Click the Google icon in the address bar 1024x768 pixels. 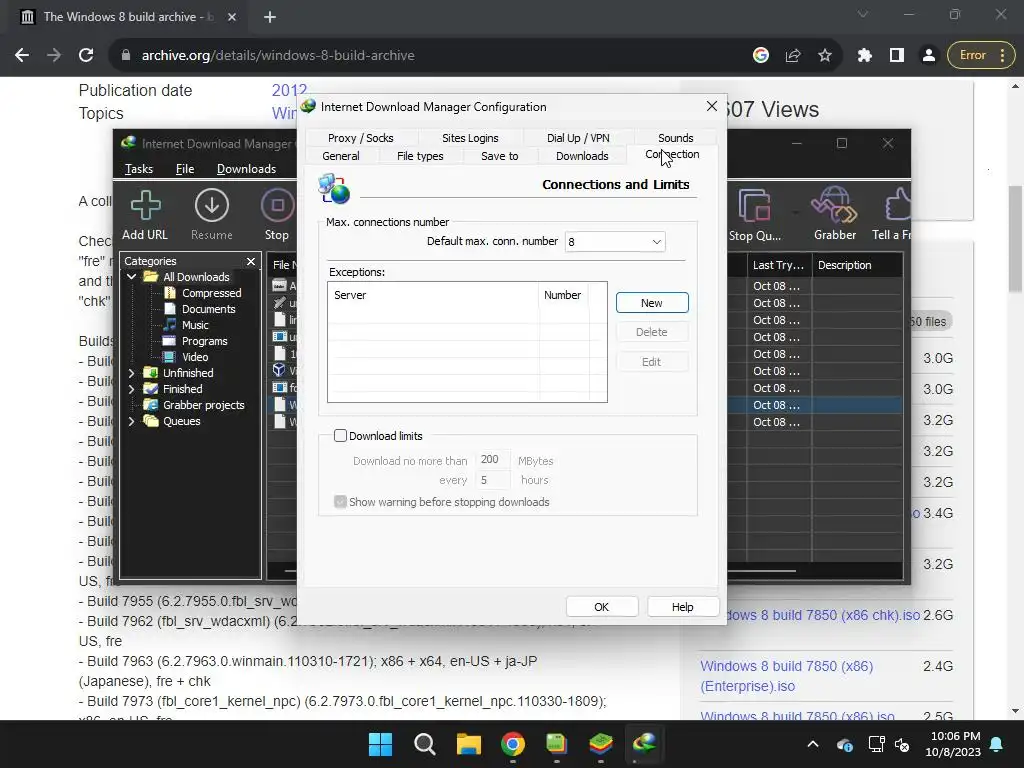[x=761, y=56]
